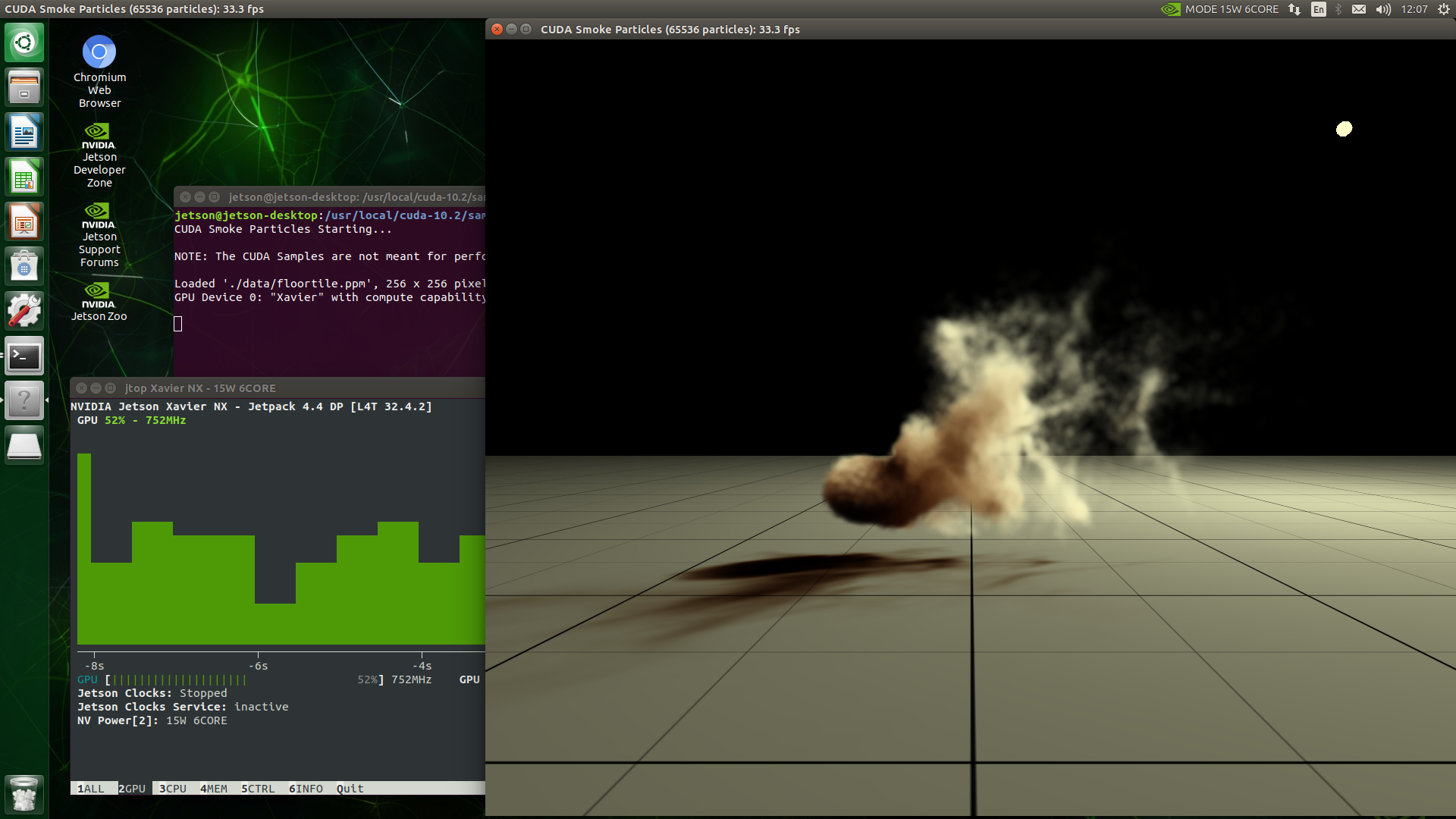Screen dimensions: 1456x819
Task: Select the 2GPU tab in jtop
Action: (x=132, y=789)
